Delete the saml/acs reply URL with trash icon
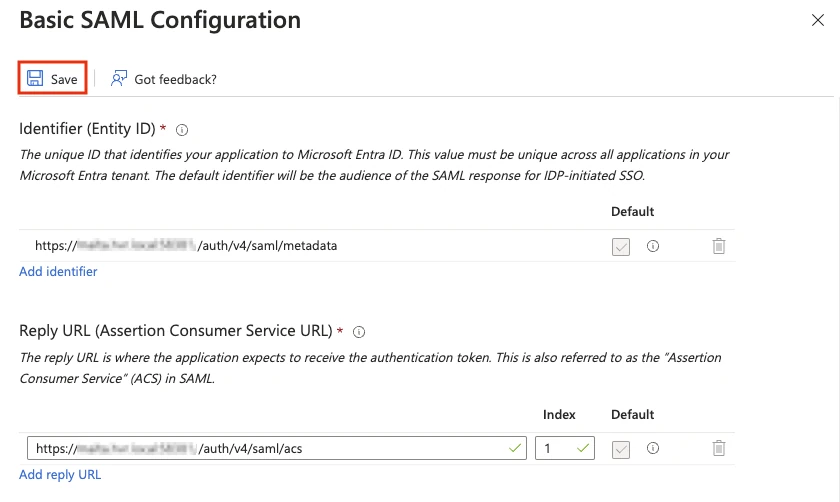The height and width of the screenshot is (502, 840). click(718, 449)
